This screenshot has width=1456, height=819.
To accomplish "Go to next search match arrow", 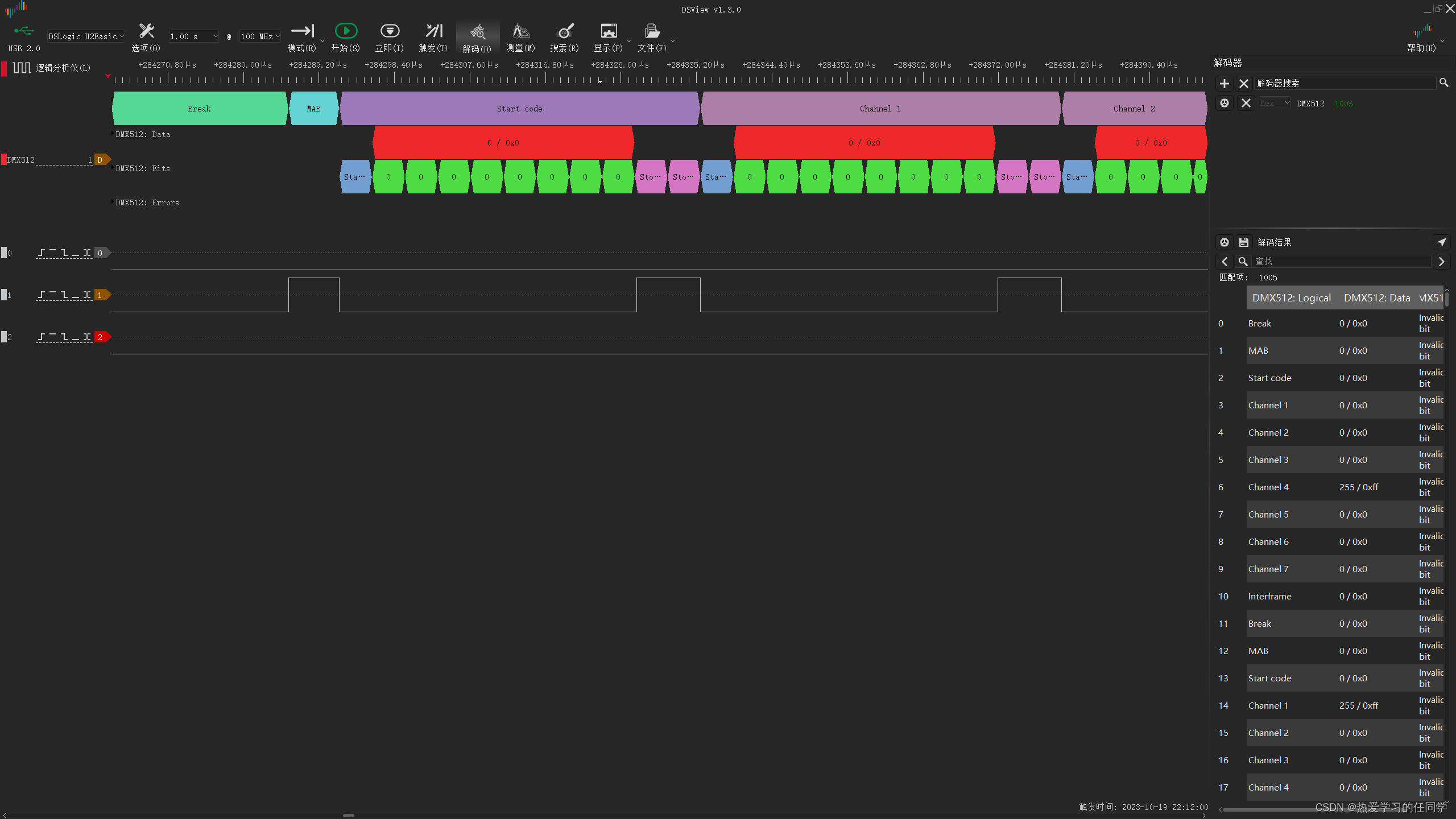I will click(1441, 262).
